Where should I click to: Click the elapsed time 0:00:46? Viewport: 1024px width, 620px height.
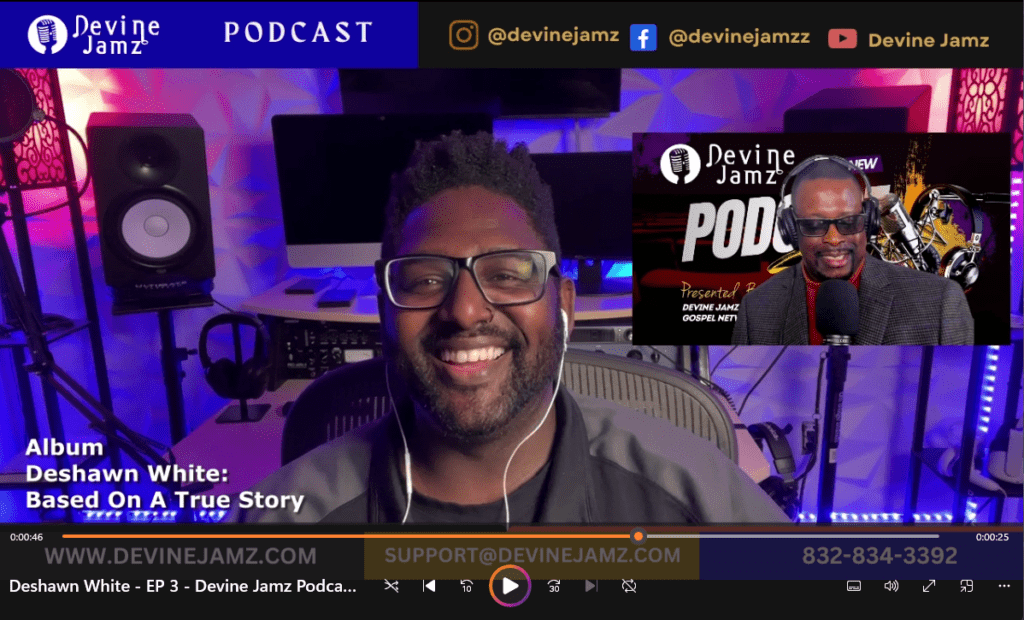(26, 537)
